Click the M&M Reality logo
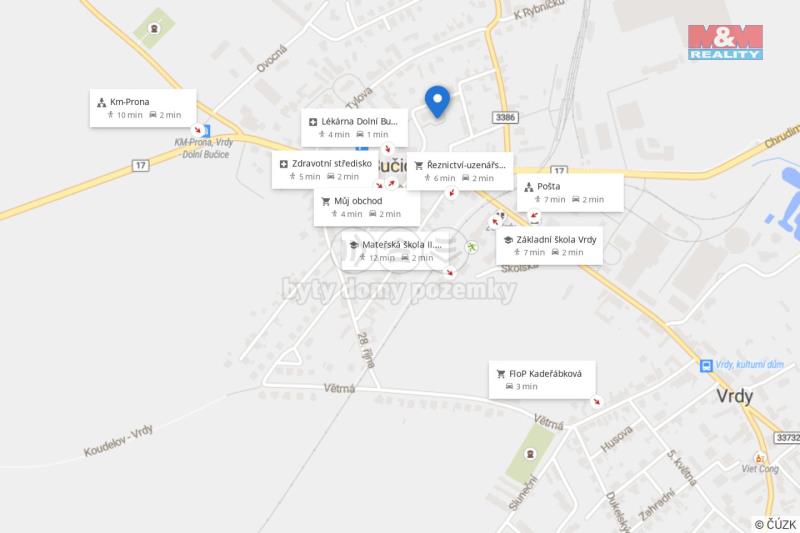This screenshot has height=533, width=800. tap(725, 42)
